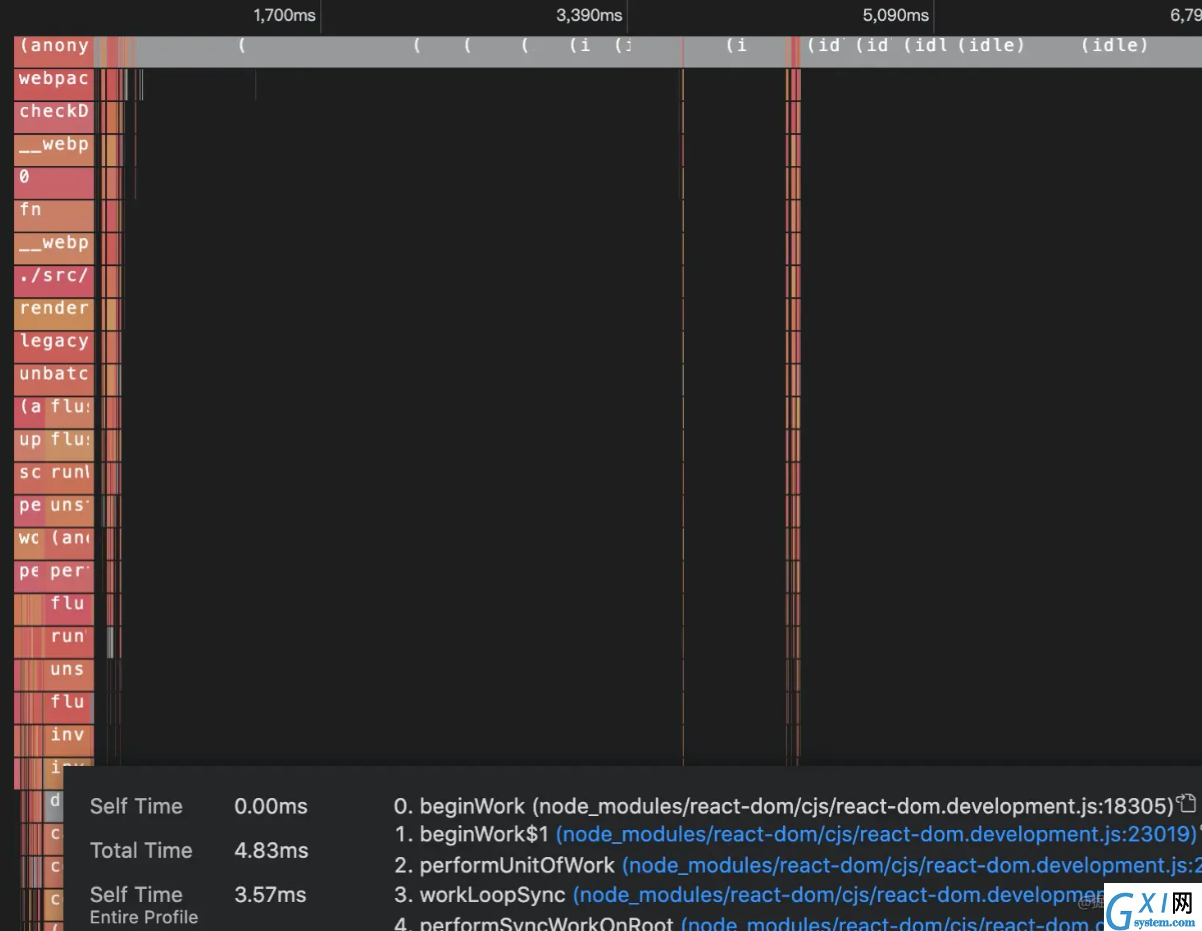Copy the beginWork stack trace with the clipboard icon

1186,802
